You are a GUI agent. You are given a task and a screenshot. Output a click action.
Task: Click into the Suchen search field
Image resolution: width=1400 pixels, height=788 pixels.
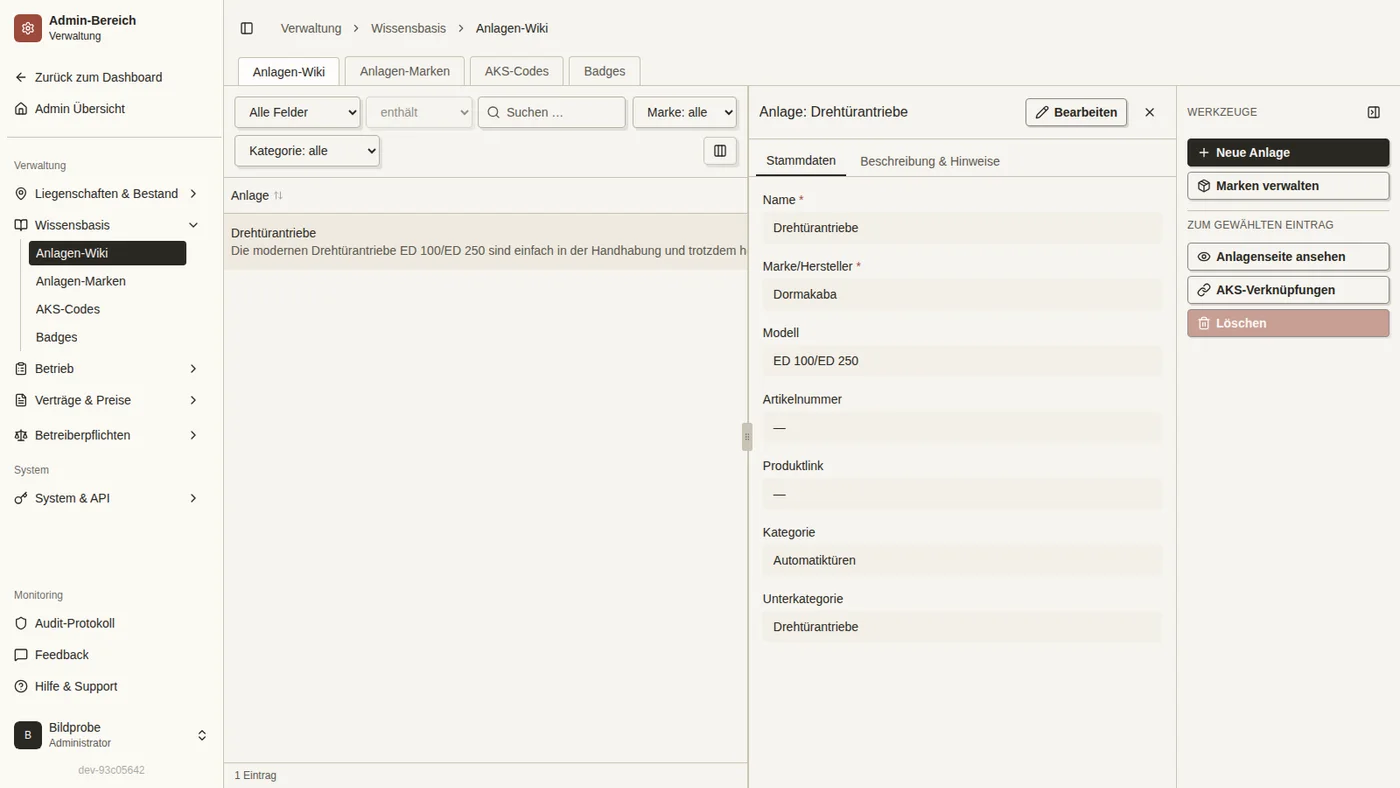click(552, 112)
